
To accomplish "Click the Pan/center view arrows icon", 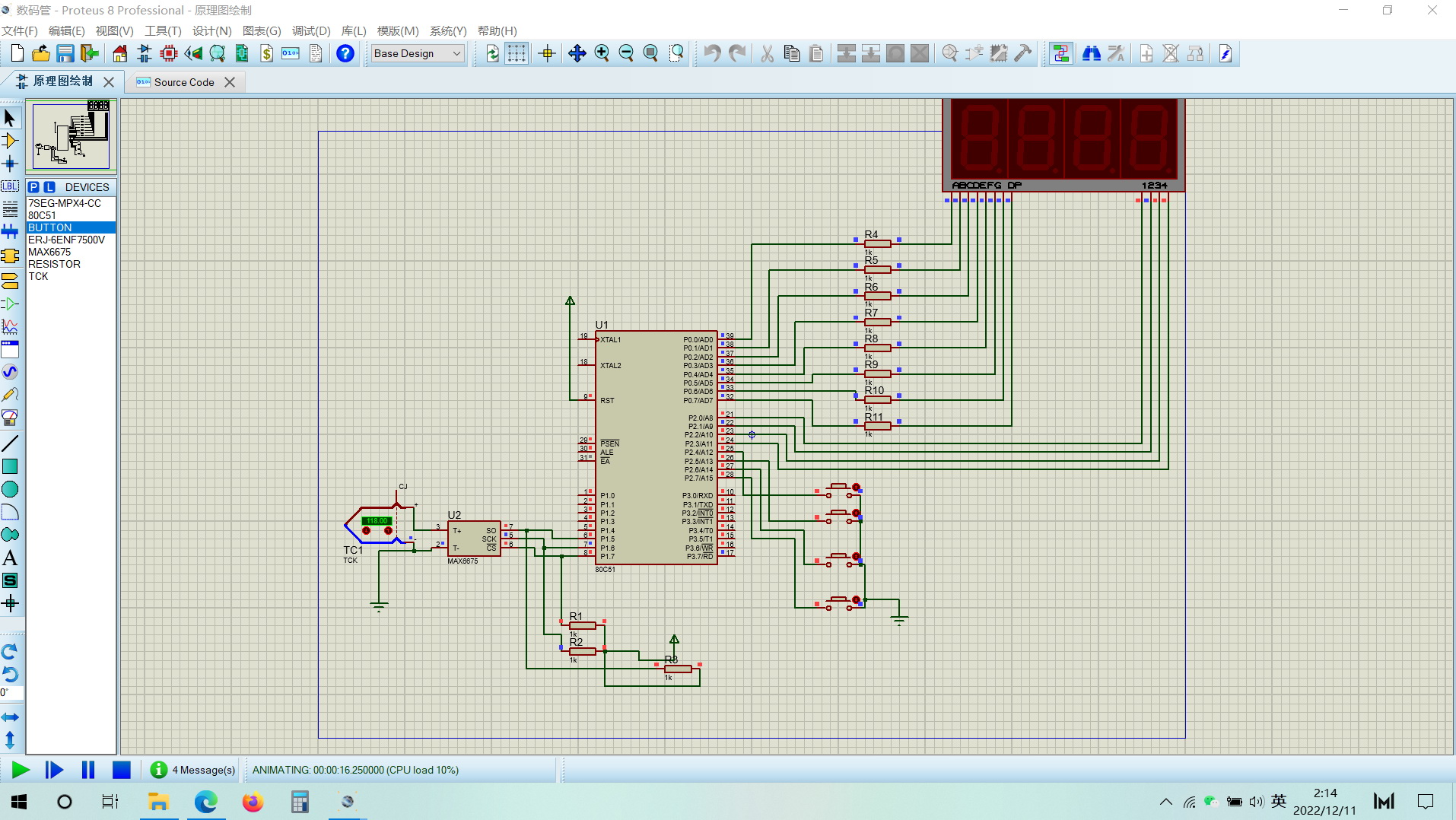I will [577, 53].
